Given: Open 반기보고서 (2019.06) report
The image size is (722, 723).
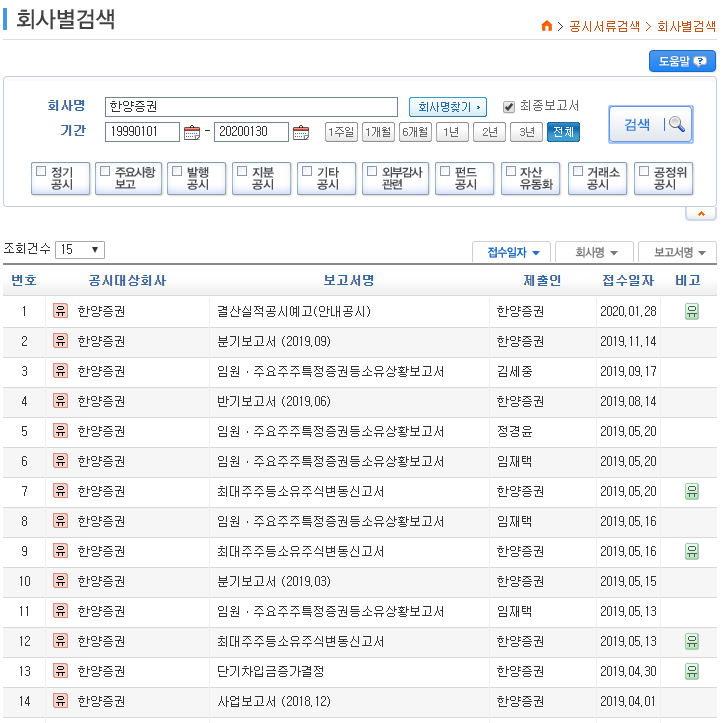Looking at the screenshot, I should 274,401.
